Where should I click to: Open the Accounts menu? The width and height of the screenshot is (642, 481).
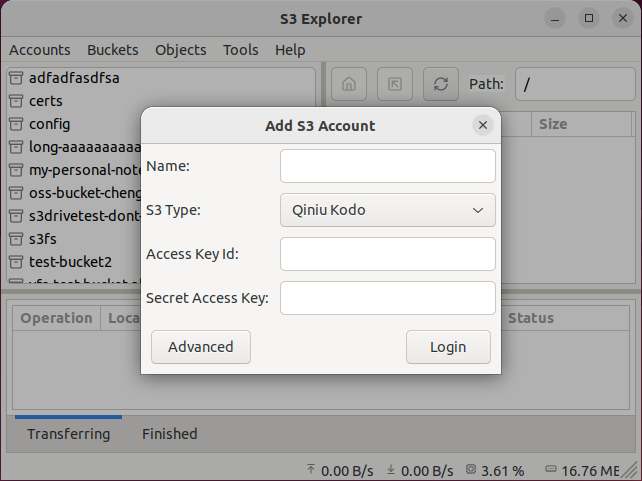(x=40, y=50)
